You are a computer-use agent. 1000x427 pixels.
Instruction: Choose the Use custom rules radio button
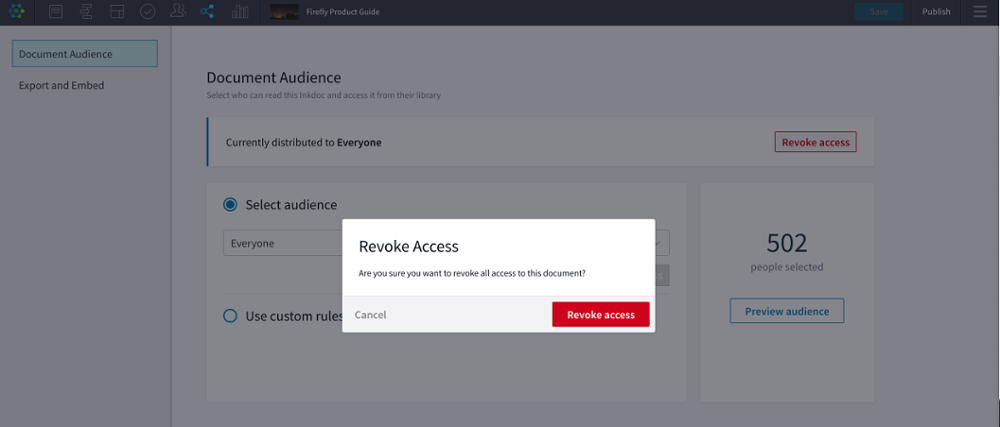tap(230, 316)
